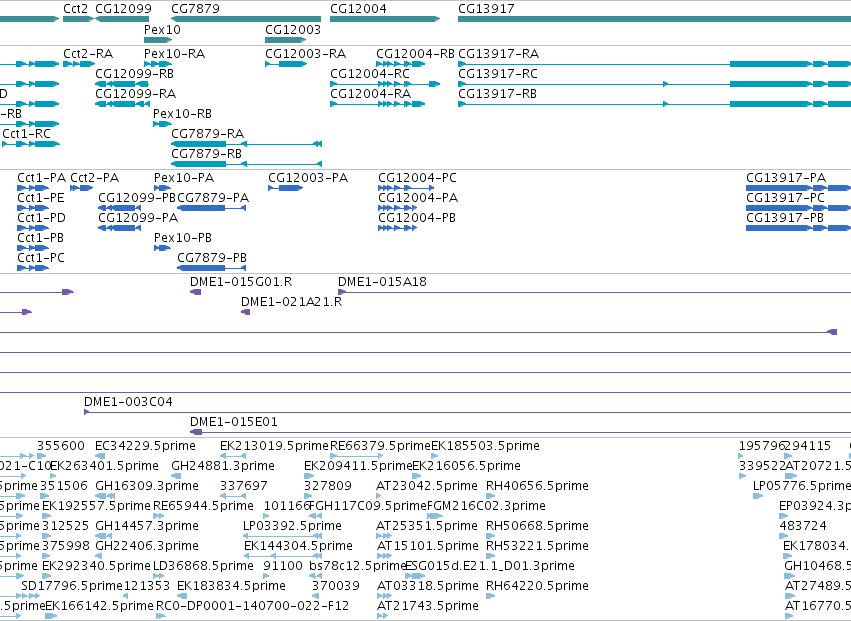Open protein CG7879-PA

point(213,198)
